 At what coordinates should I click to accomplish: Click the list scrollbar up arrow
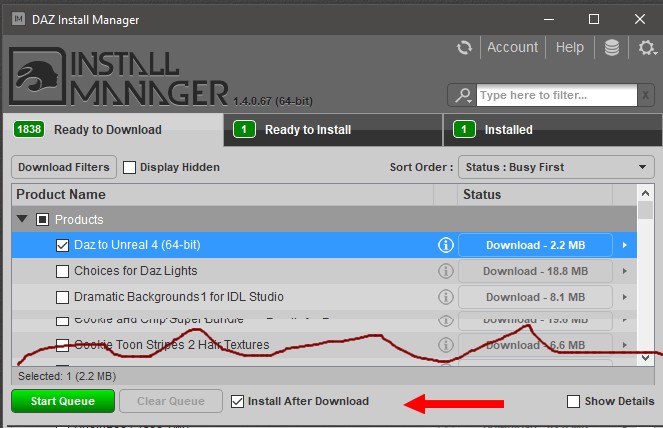point(645,193)
